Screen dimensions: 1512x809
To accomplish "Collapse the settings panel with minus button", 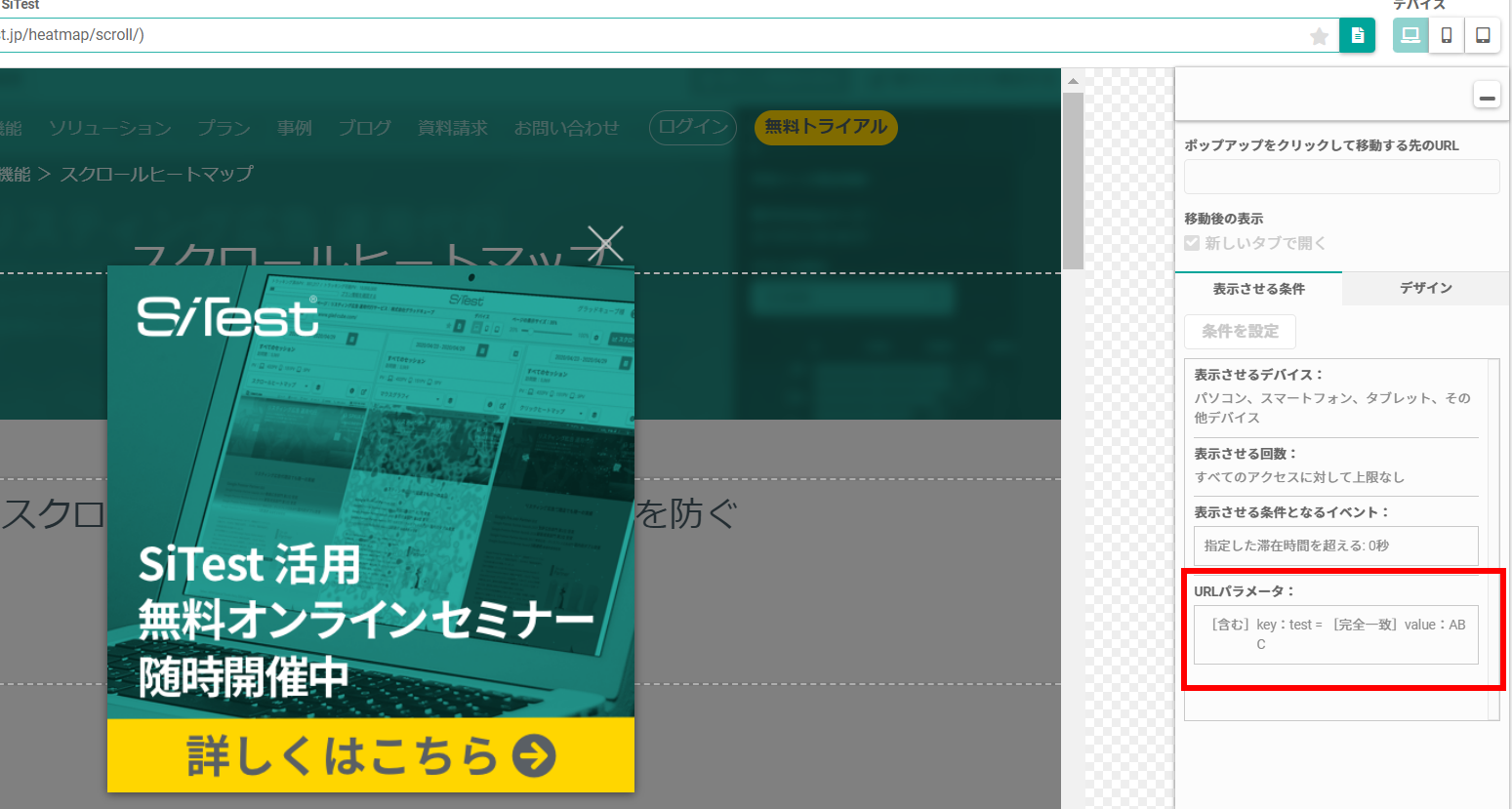I will (x=1487, y=96).
